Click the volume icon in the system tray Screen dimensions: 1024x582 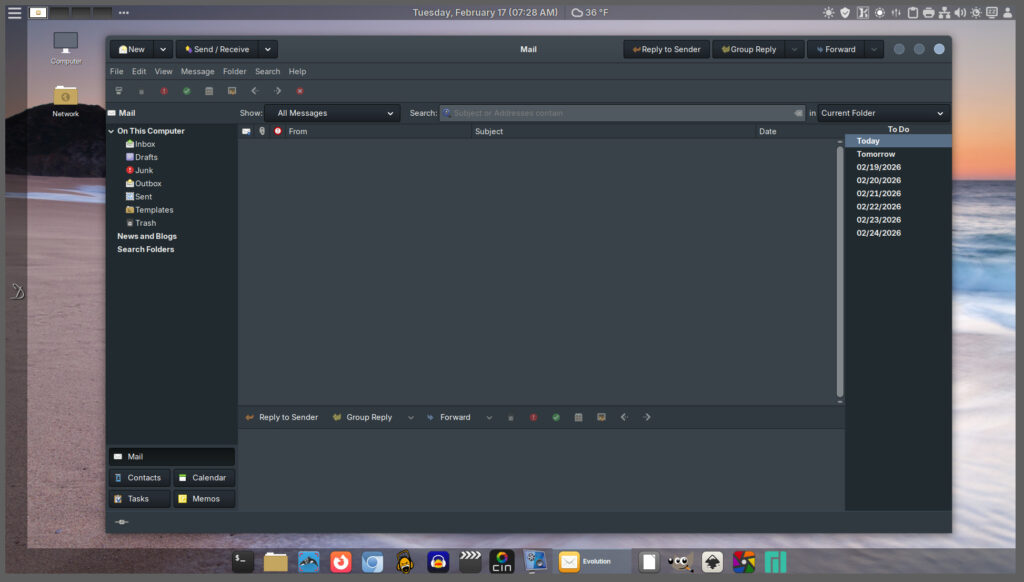coord(960,12)
